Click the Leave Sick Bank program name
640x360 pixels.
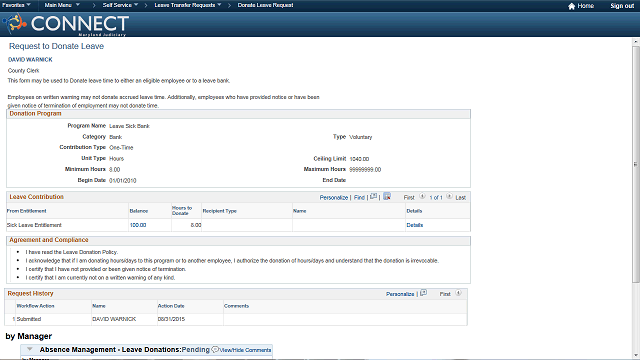pos(129,126)
